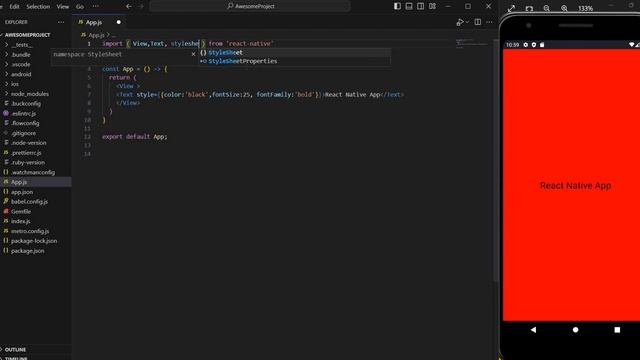Viewport: 640px width, 360px height.
Task: Open .gitignore file
Action: [24, 133]
